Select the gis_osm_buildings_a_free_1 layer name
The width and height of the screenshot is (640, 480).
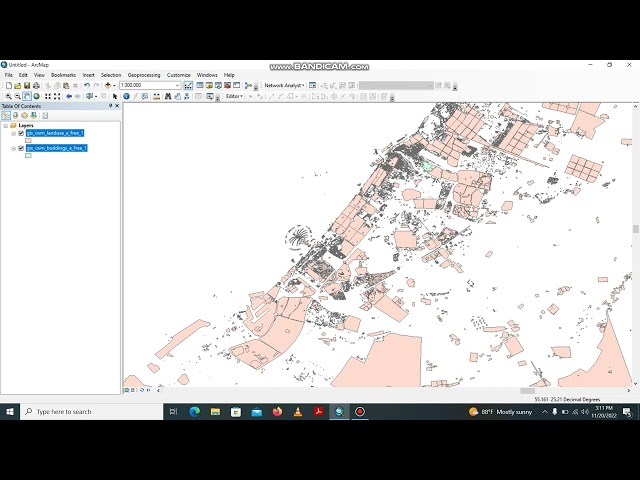pyautogui.click(x=57, y=148)
